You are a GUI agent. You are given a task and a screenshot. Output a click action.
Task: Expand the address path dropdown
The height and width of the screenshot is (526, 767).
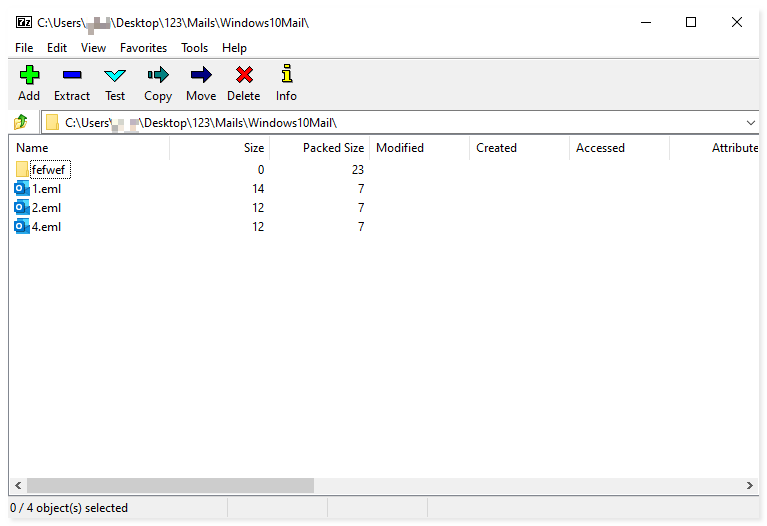click(751, 123)
